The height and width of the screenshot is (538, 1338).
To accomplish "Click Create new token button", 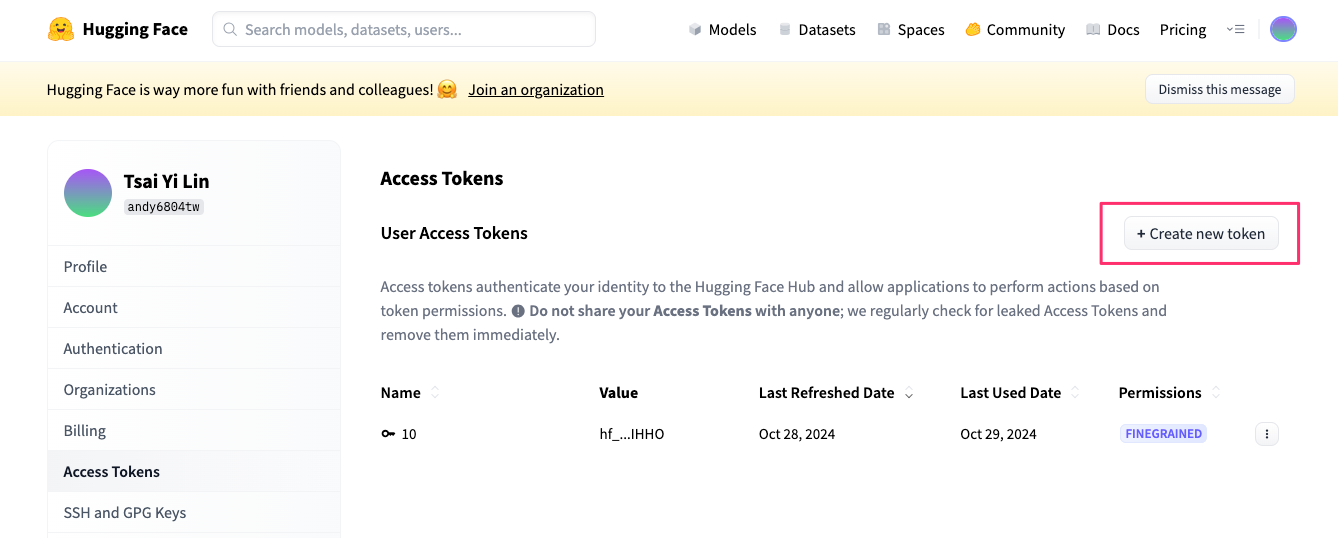I will (x=1200, y=234).
